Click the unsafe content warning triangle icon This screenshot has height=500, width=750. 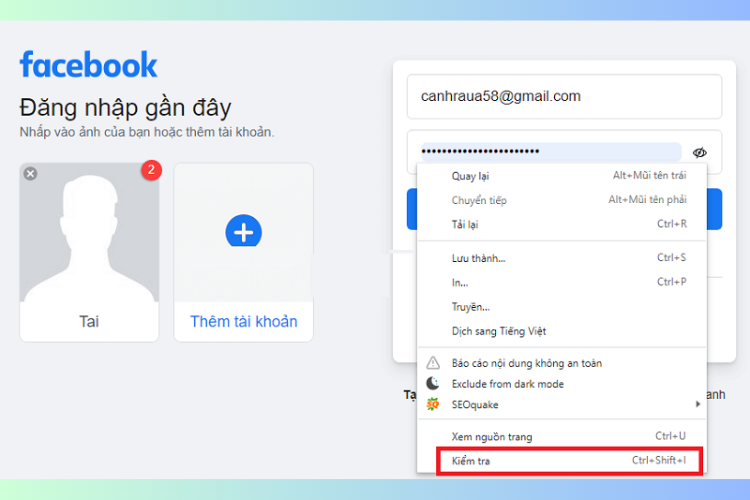[433, 363]
